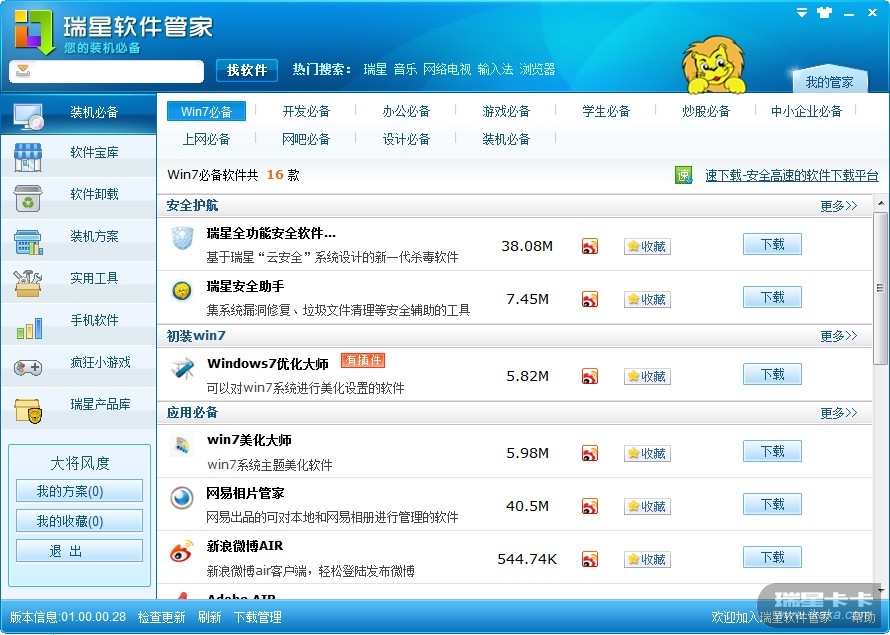Screen dimensions: 890x635
Task: Favorite Windows7优化大师 with 收藏
Action: [x=647, y=376]
